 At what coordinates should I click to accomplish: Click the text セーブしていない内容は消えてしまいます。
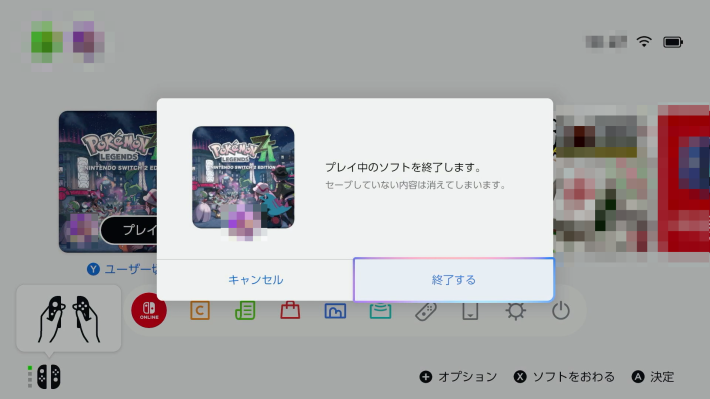pos(416,185)
